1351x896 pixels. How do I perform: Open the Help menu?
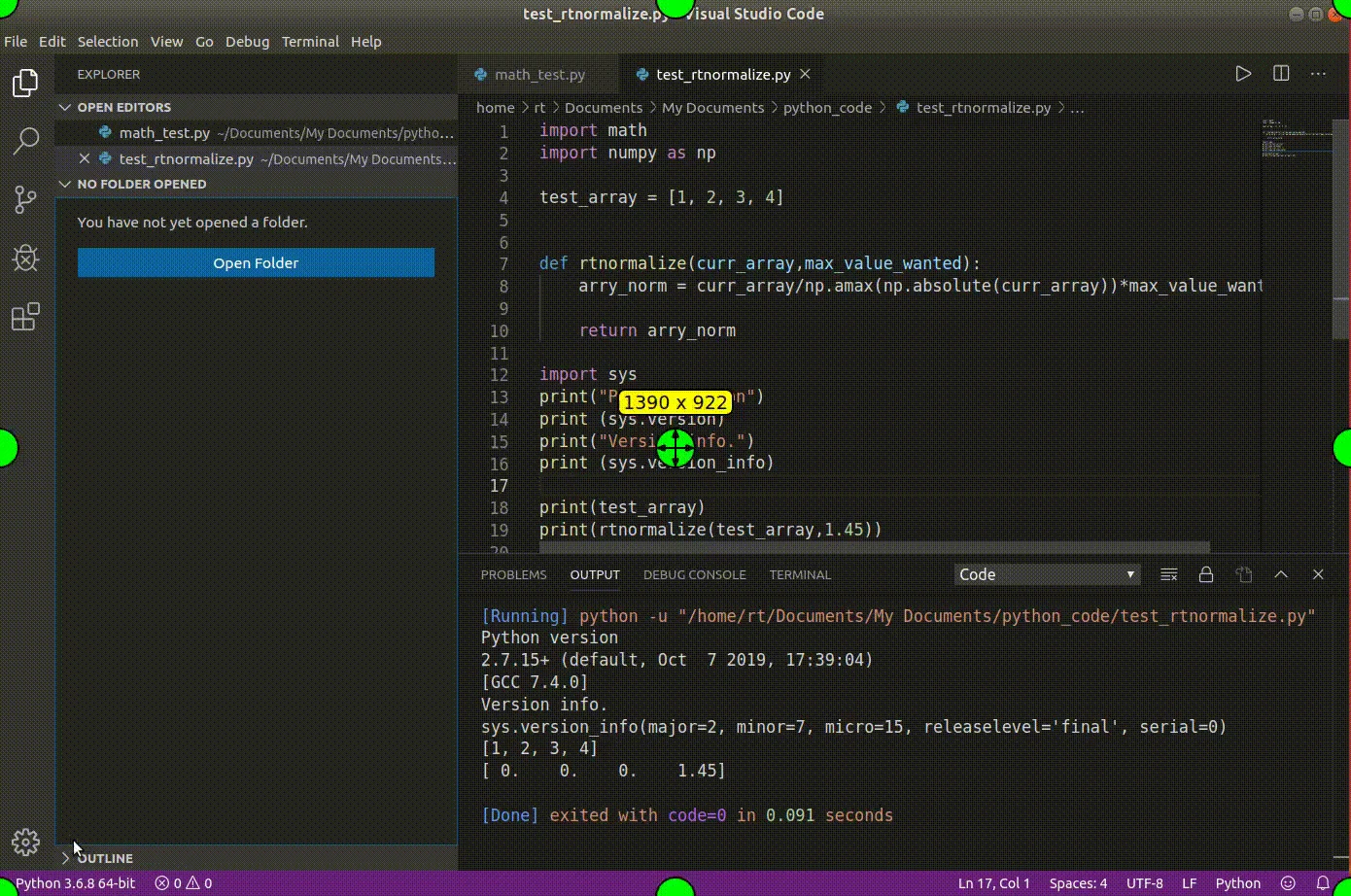pyautogui.click(x=366, y=42)
